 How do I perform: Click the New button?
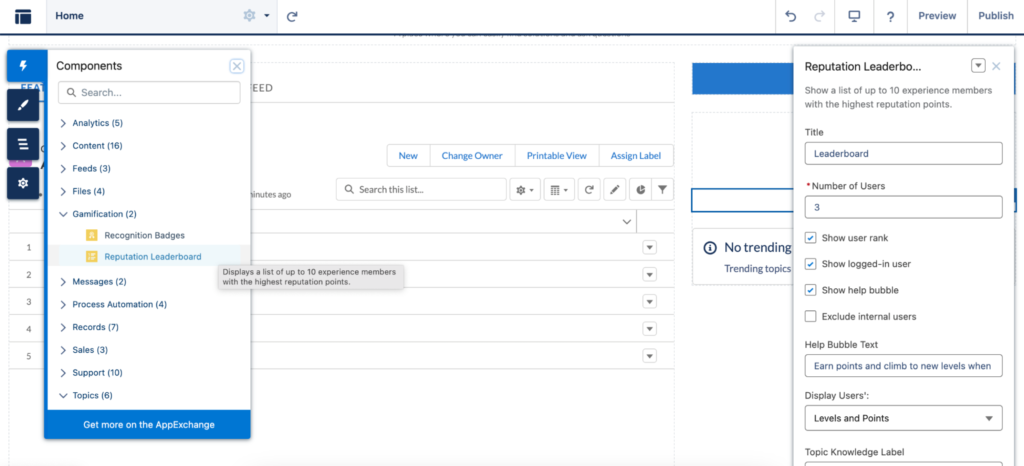pyautogui.click(x=408, y=155)
